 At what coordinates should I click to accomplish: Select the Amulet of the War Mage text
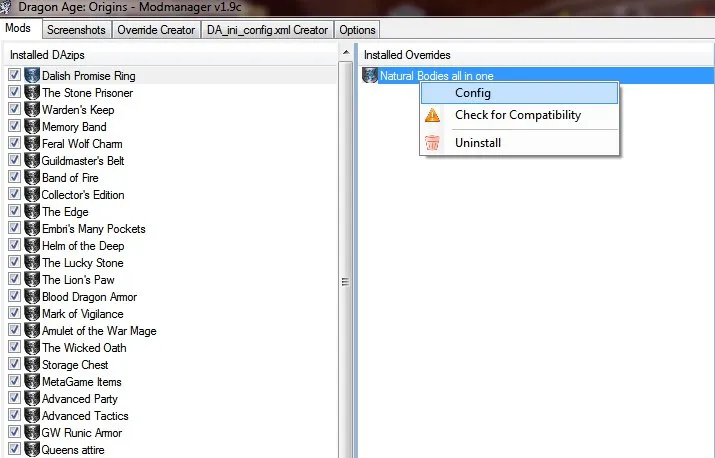tap(99, 331)
